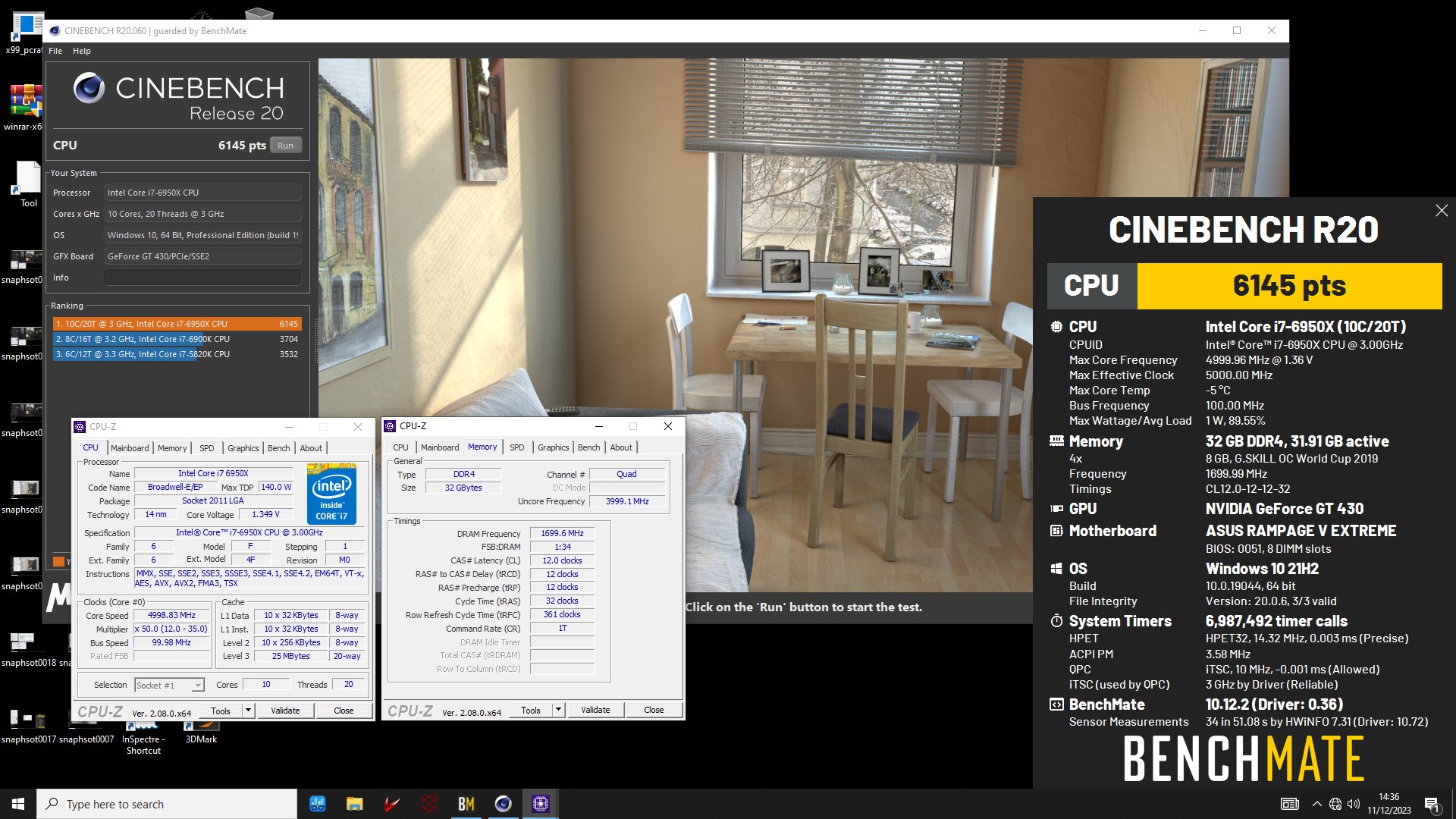Click Close button in CPU-Z Memory window
1456x819 pixels.
point(654,710)
